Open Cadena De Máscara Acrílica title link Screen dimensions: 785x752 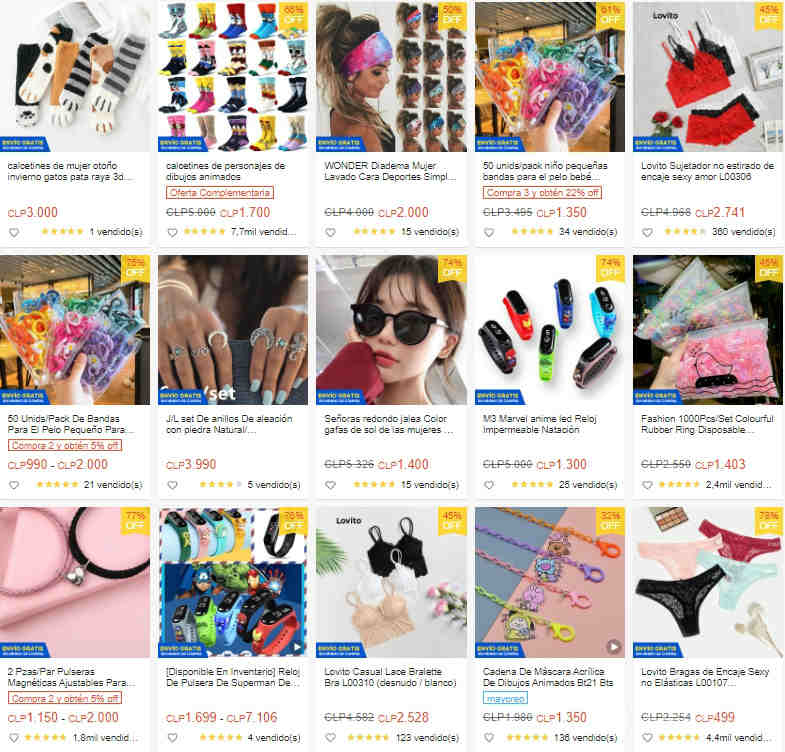(548, 677)
